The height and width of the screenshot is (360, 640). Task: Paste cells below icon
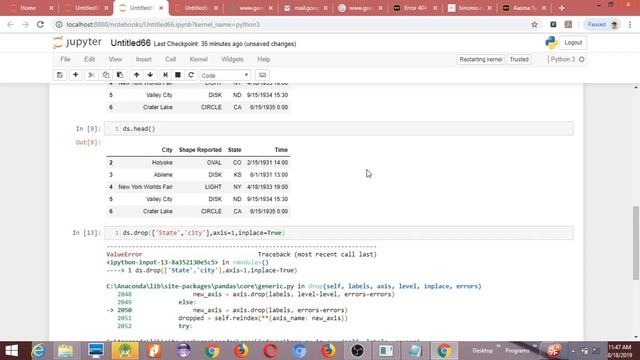coord(120,75)
